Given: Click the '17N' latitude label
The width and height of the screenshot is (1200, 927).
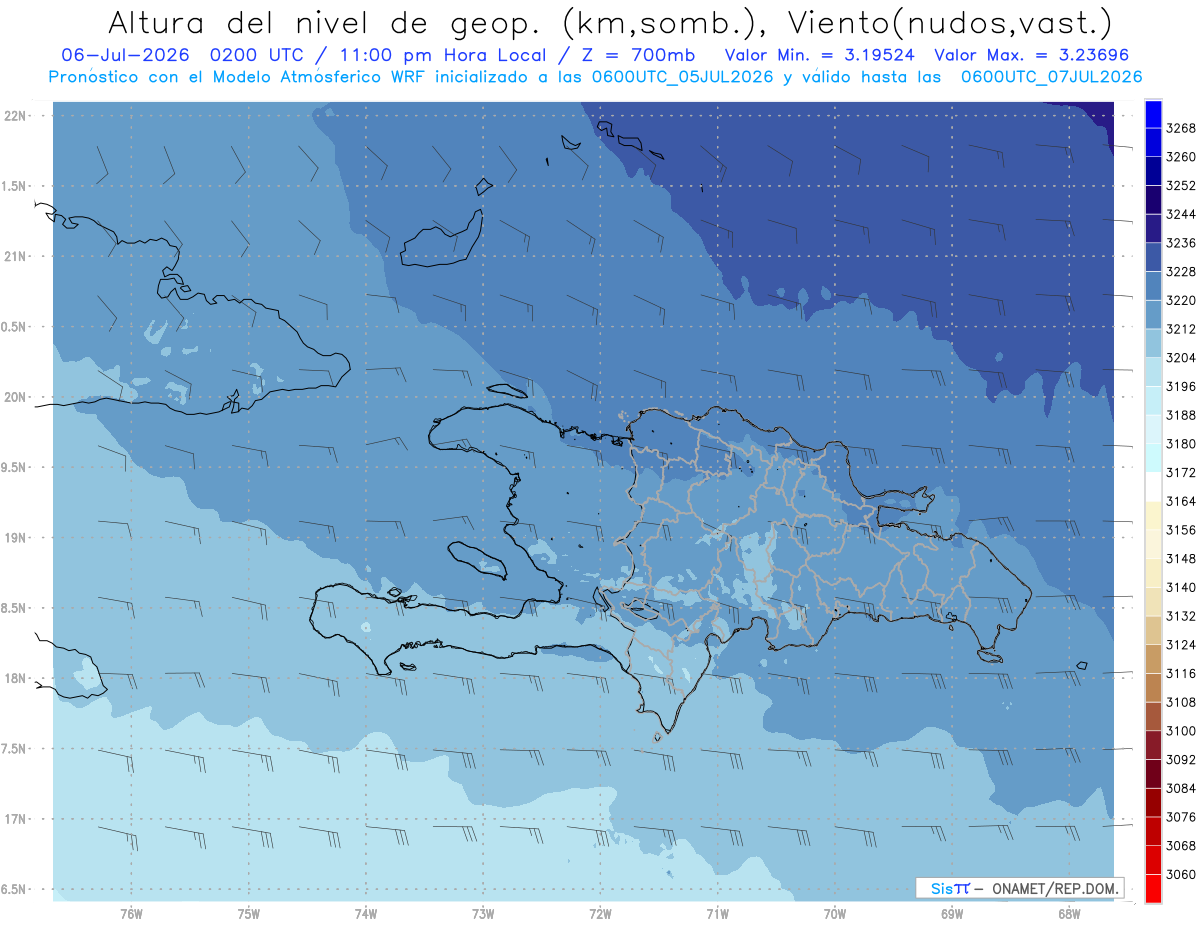Looking at the screenshot, I should [16, 819].
